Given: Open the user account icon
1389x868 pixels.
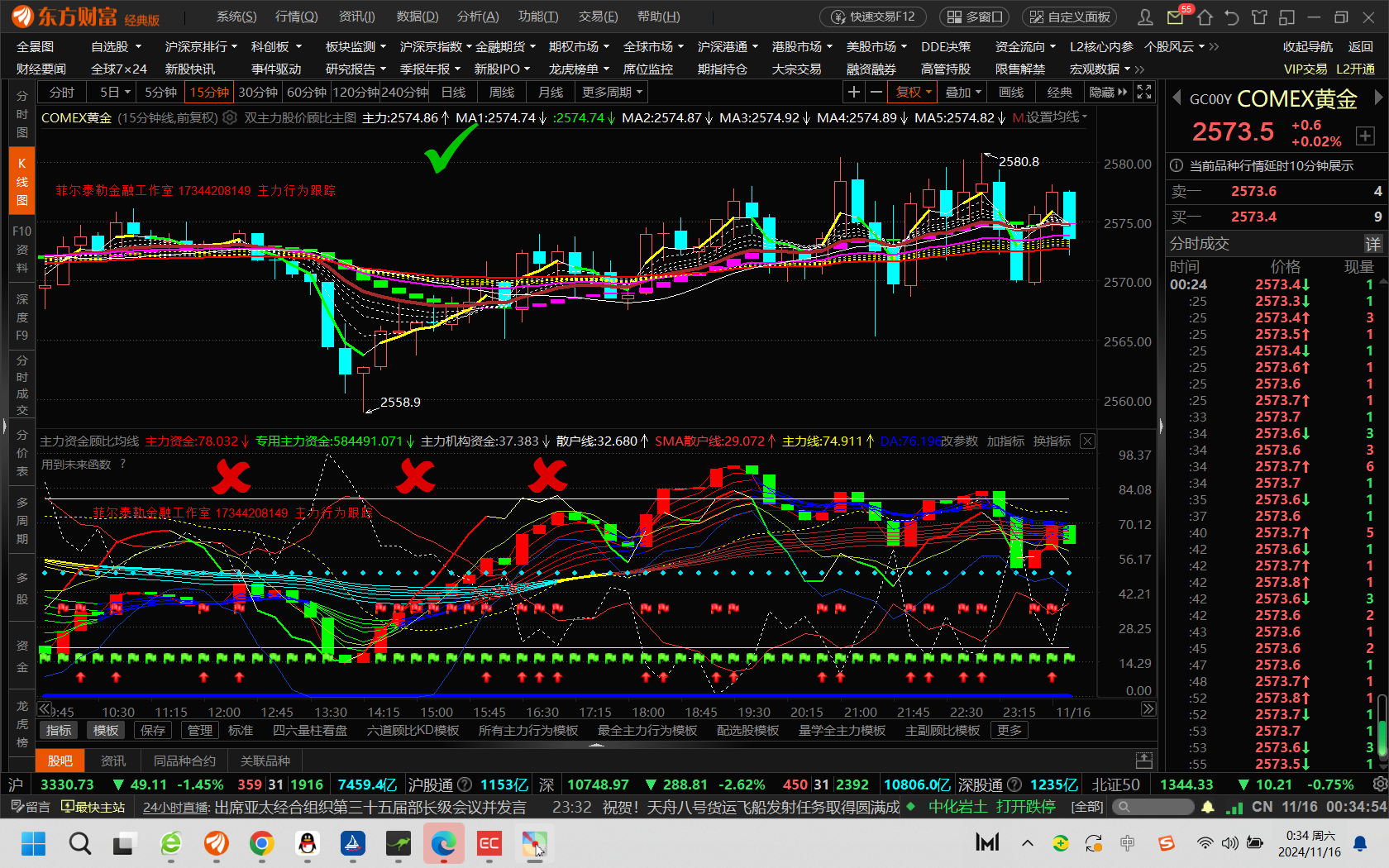Looking at the screenshot, I should 1145,17.
